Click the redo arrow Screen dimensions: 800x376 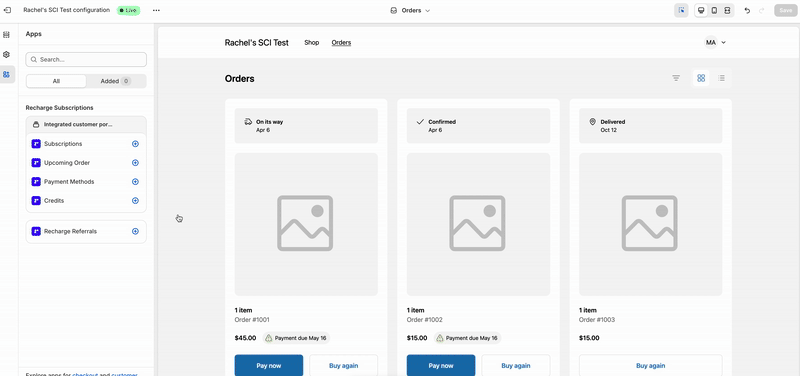[x=762, y=10]
